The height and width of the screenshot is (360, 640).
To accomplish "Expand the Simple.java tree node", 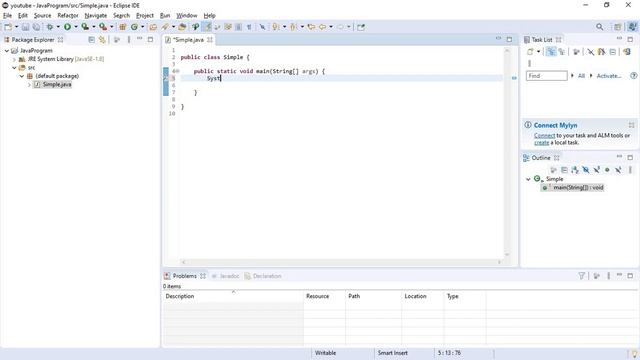I will coord(29,84).
